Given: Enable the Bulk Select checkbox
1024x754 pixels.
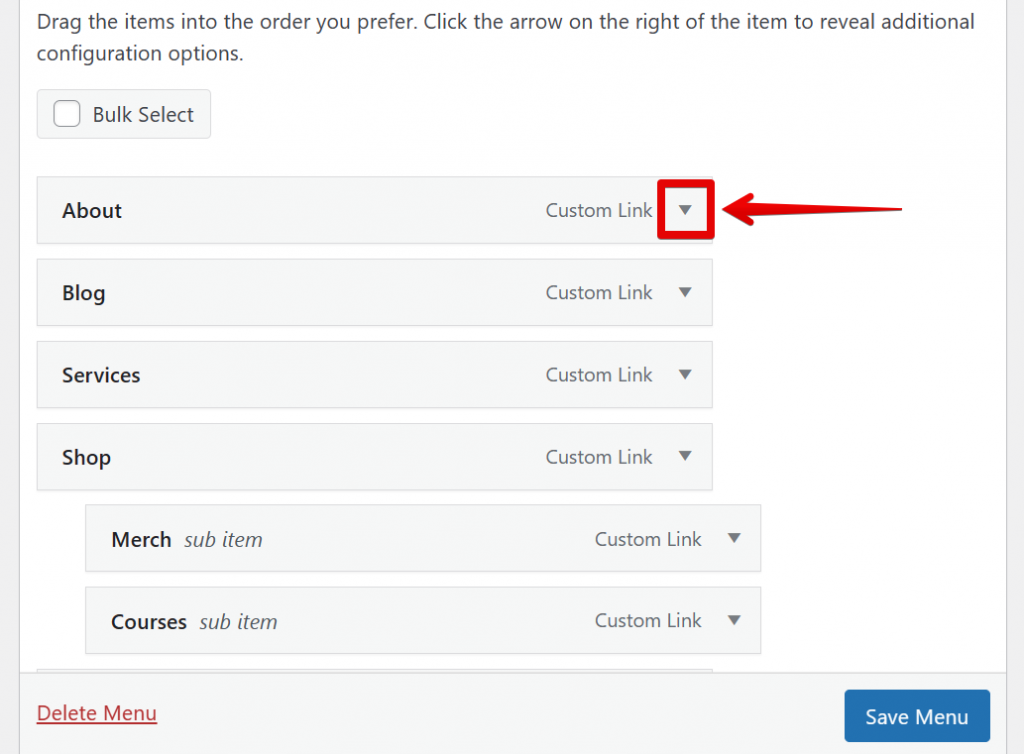Looking at the screenshot, I should click(66, 114).
